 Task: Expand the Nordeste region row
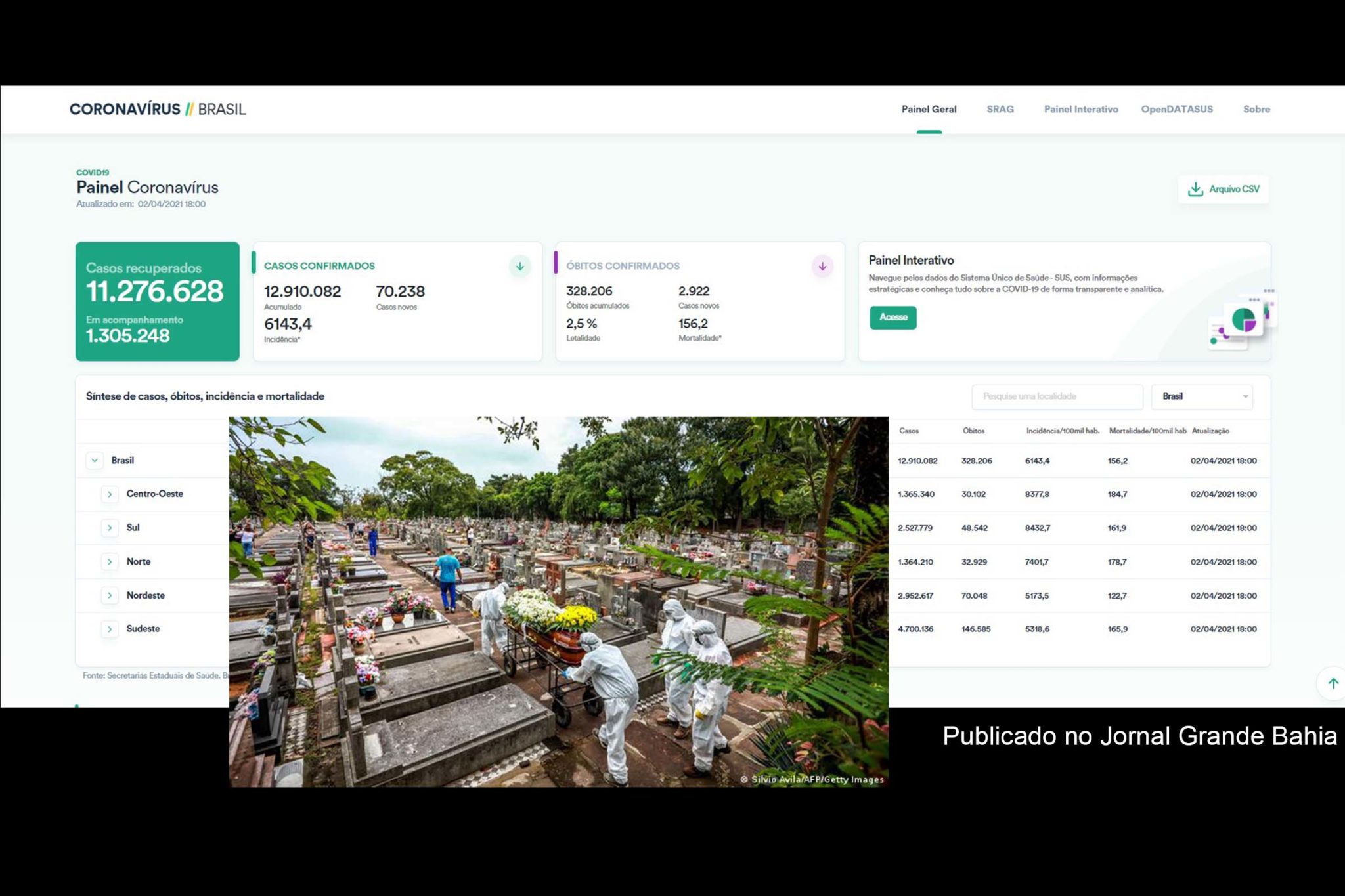[110, 595]
